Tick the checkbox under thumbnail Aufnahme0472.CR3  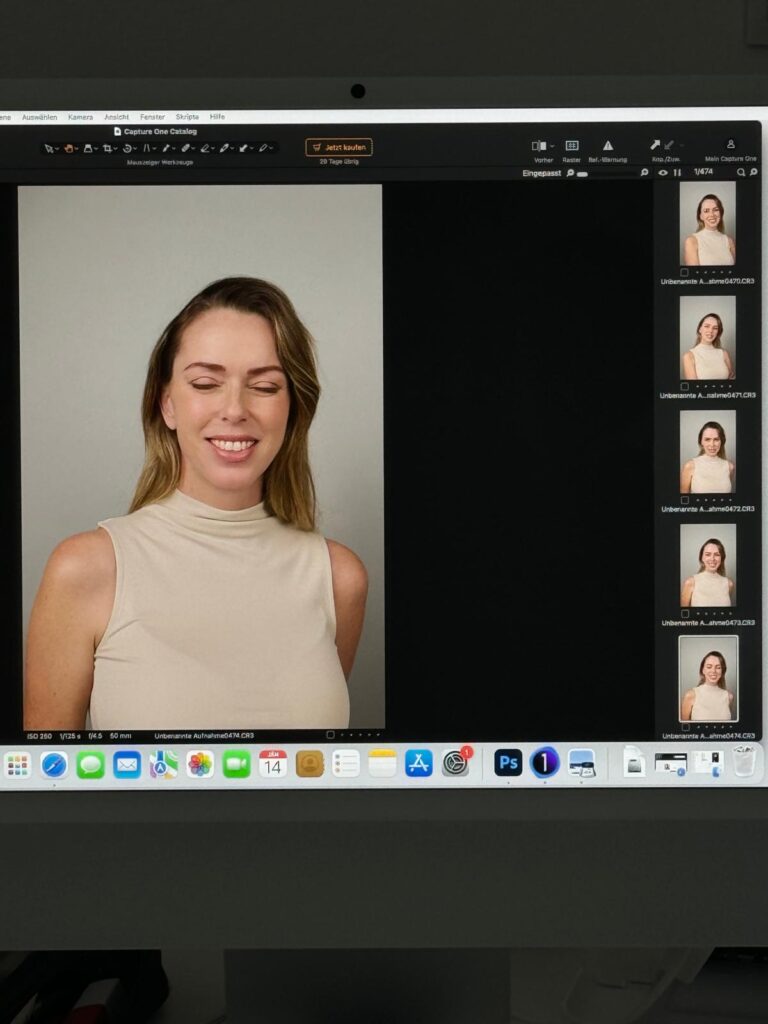click(x=684, y=499)
